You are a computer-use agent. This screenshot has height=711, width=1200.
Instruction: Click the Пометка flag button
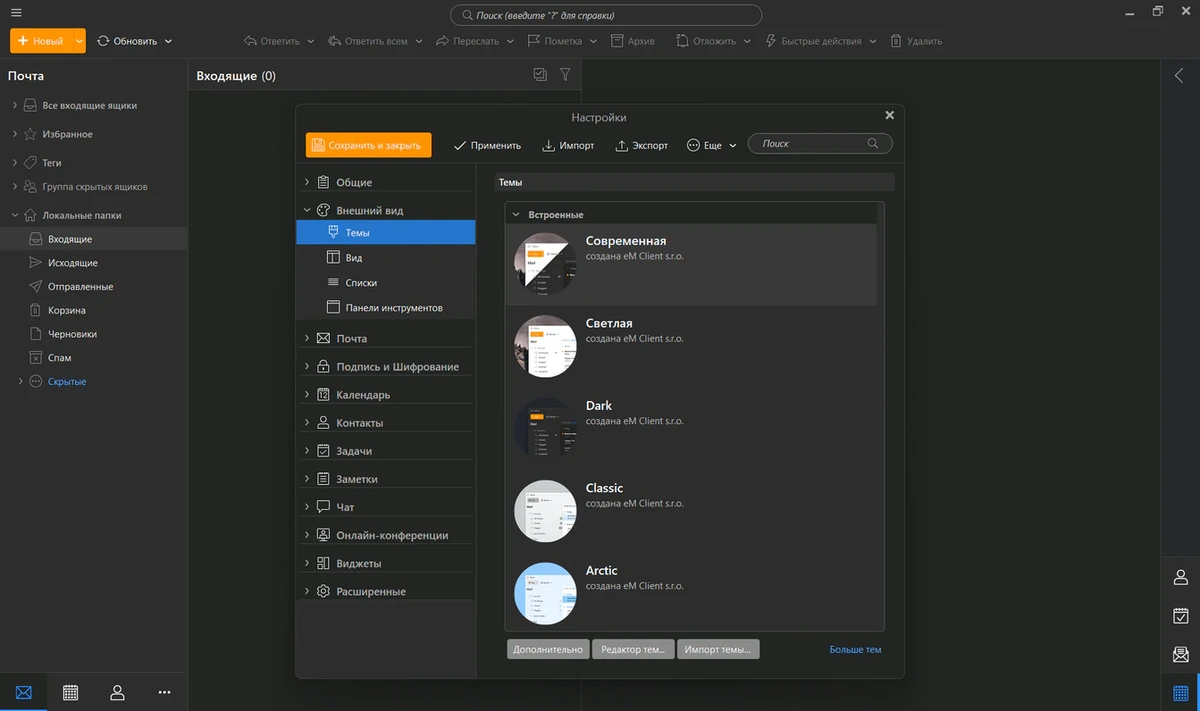(x=554, y=41)
